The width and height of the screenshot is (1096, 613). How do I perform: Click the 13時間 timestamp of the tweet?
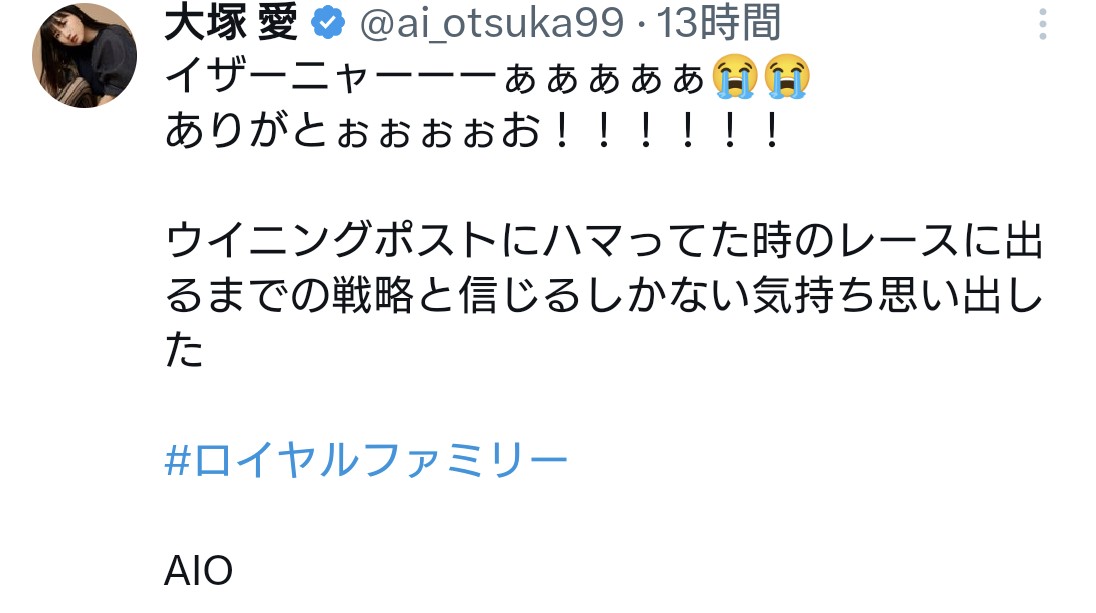click(718, 22)
